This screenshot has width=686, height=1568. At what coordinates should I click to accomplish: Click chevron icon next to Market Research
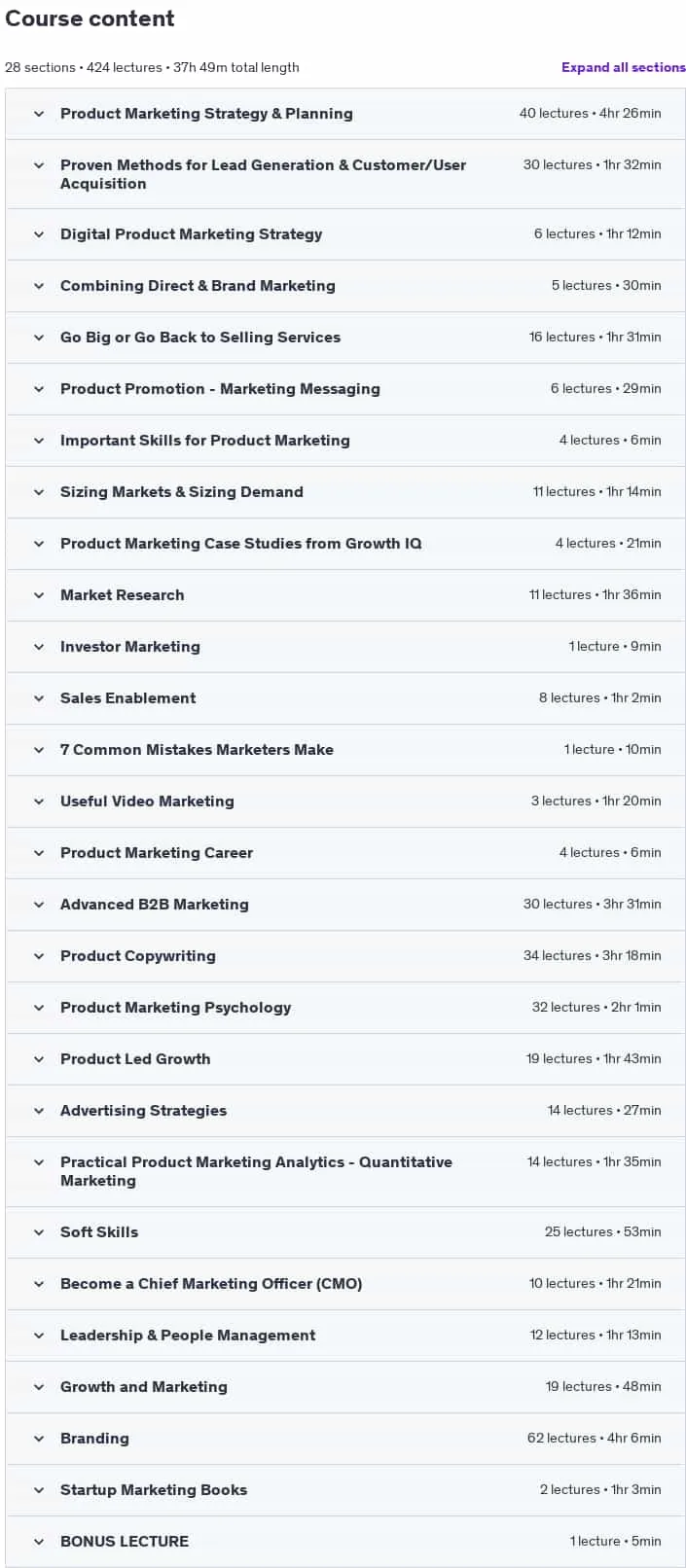coord(39,595)
